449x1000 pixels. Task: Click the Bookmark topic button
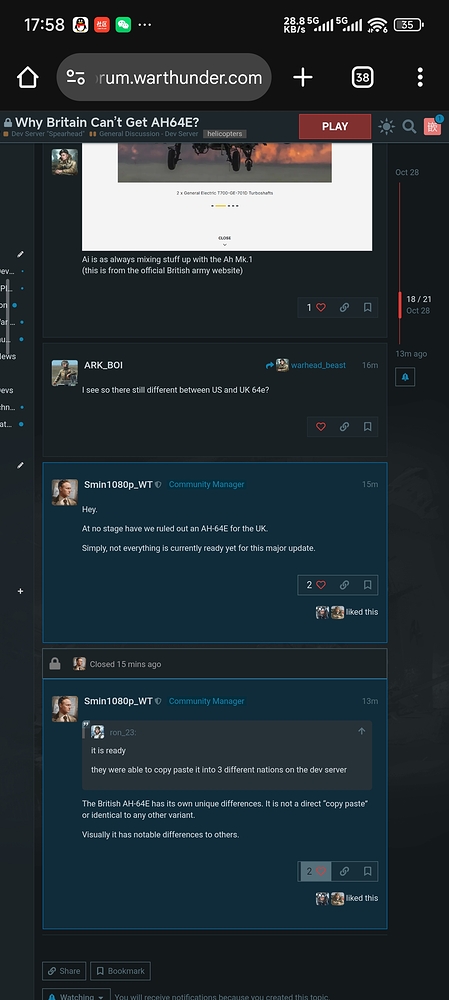tap(121, 971)
